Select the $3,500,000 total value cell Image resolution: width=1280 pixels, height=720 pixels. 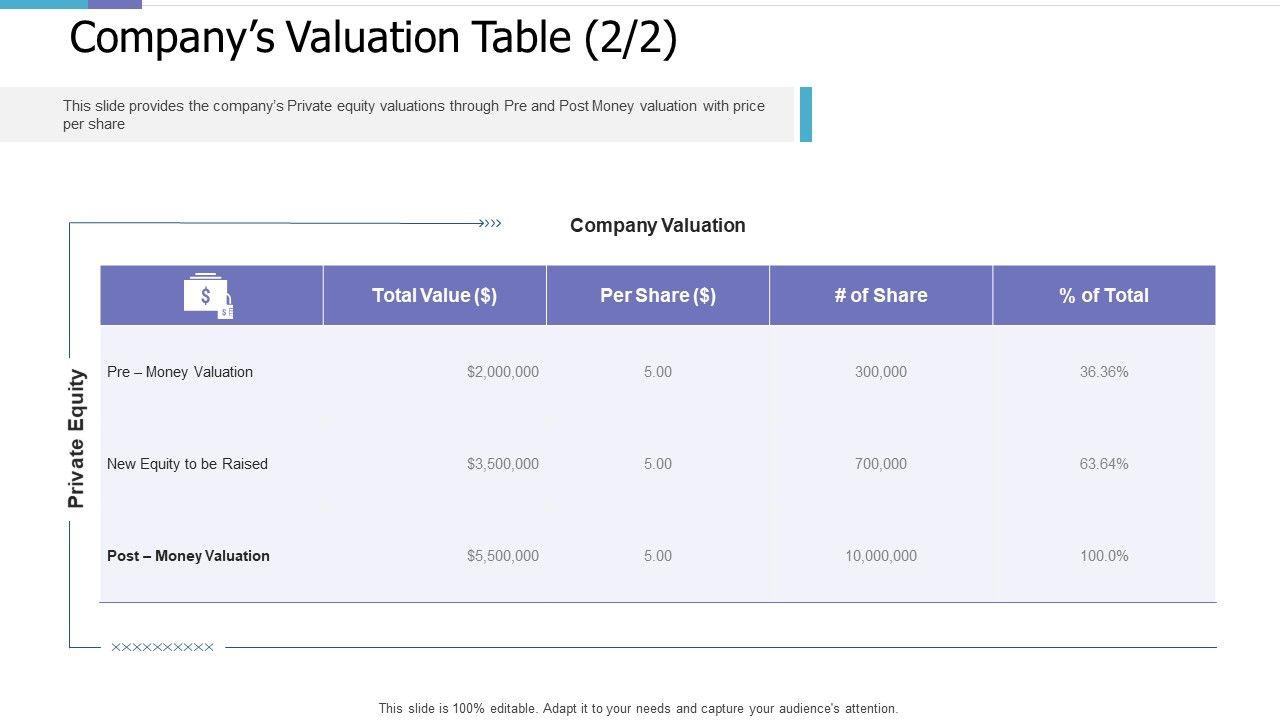tap(502, 464)
